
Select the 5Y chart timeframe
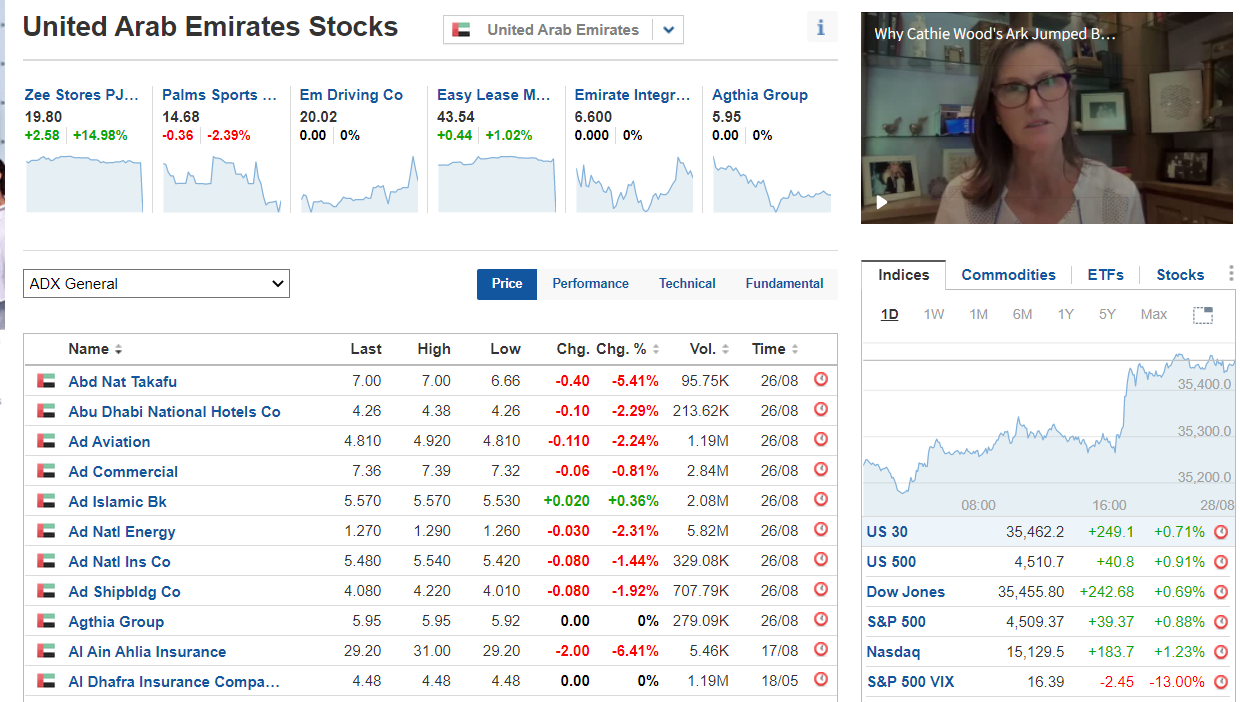coord(1107,315)
